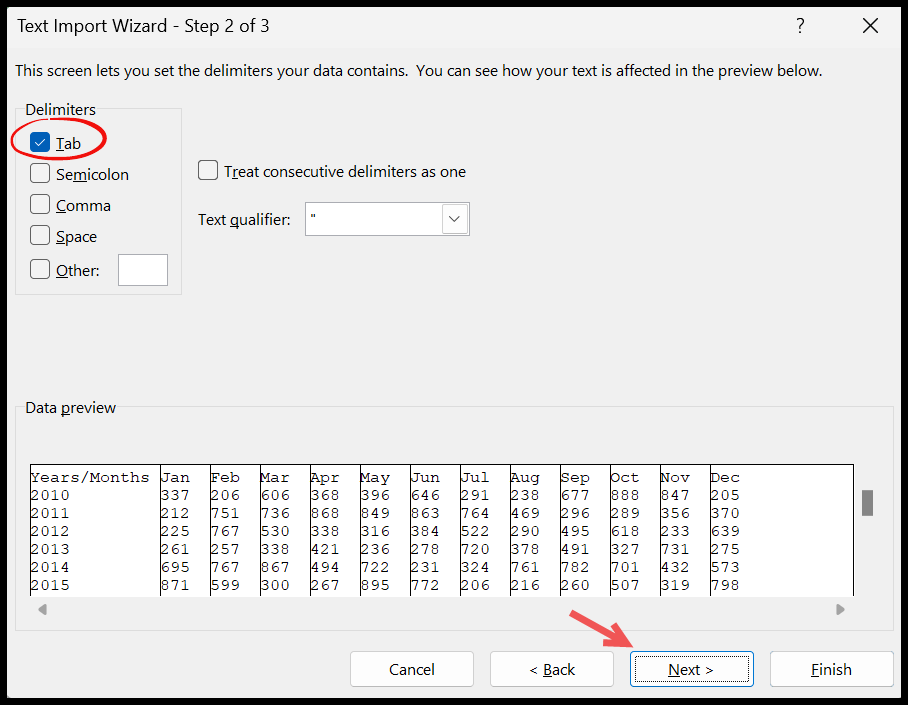Click the Aug column header in preview
The height and width of the screenshot is (705, 908).
click(x=525, y=477)
